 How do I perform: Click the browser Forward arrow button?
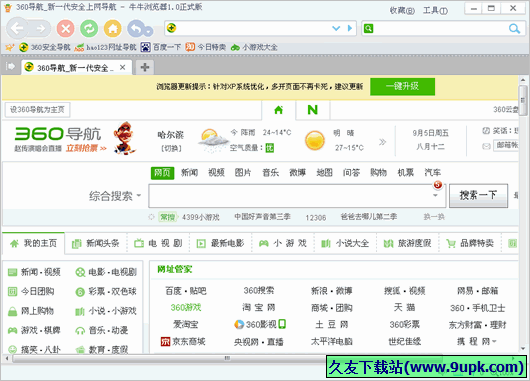[x=41, y=29]
